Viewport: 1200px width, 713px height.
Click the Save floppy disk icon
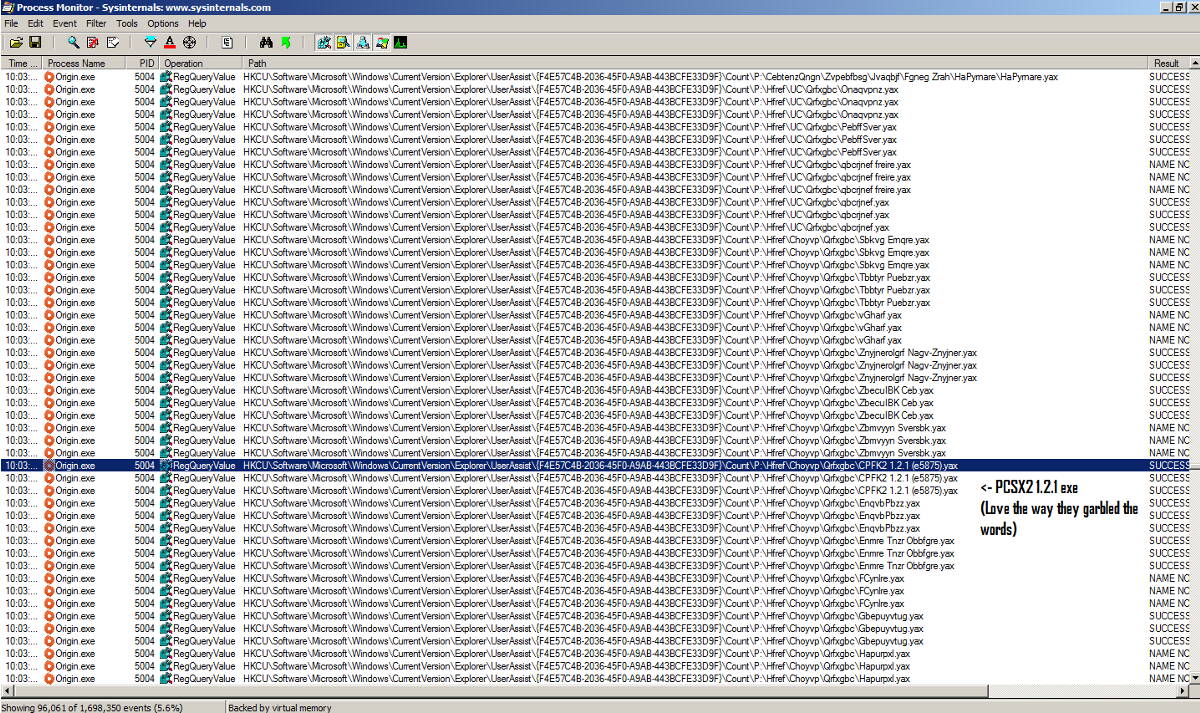tap(35, 42)
